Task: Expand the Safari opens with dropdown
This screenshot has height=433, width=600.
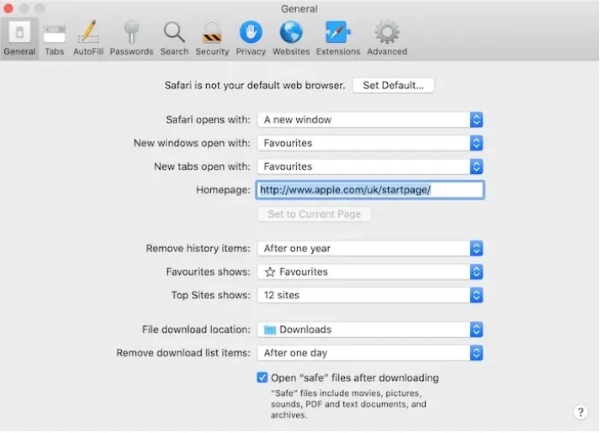Action: (x=370, y=120)
